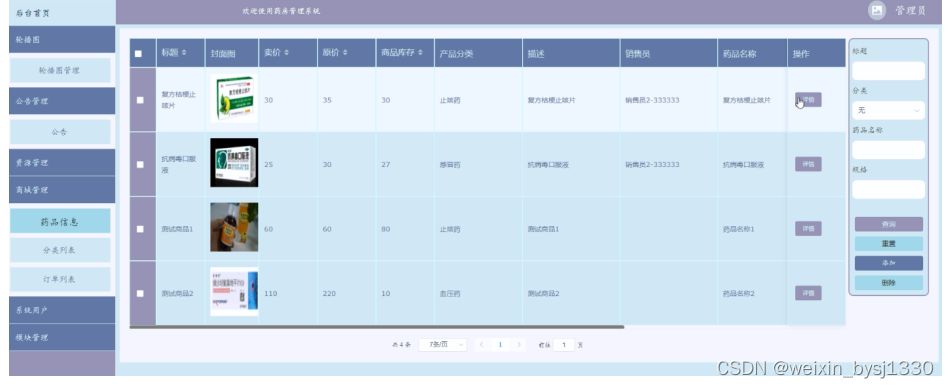Screen dimensions: 949x388
Task: Check the row for 测试商品2
Action: [140, 294]
